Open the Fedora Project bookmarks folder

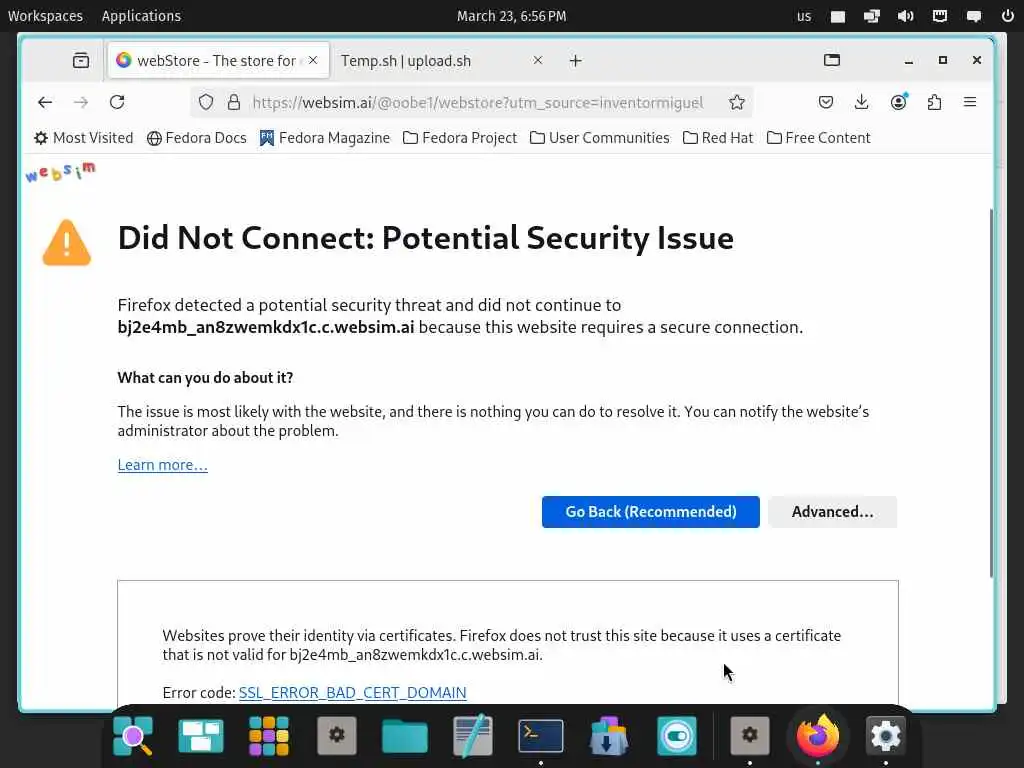pyautogui.click(x=460, y=138)
